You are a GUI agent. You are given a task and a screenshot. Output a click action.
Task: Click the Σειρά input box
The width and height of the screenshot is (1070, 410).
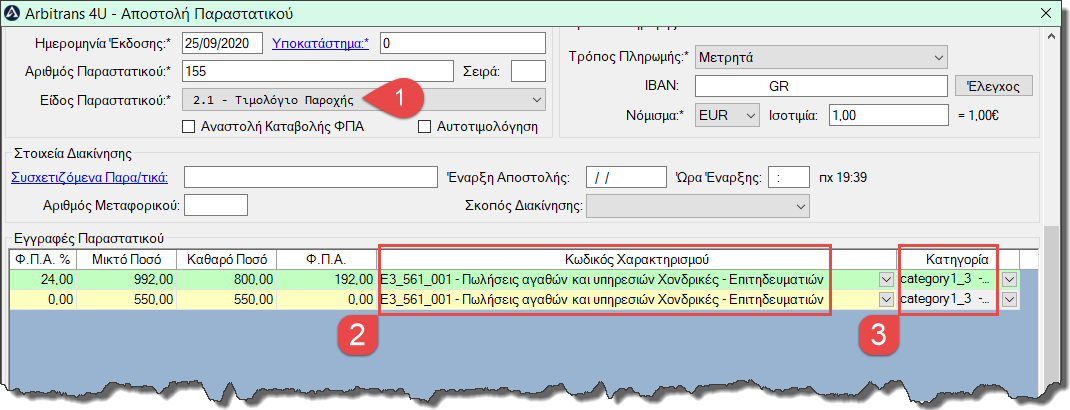tap(528, 71)
